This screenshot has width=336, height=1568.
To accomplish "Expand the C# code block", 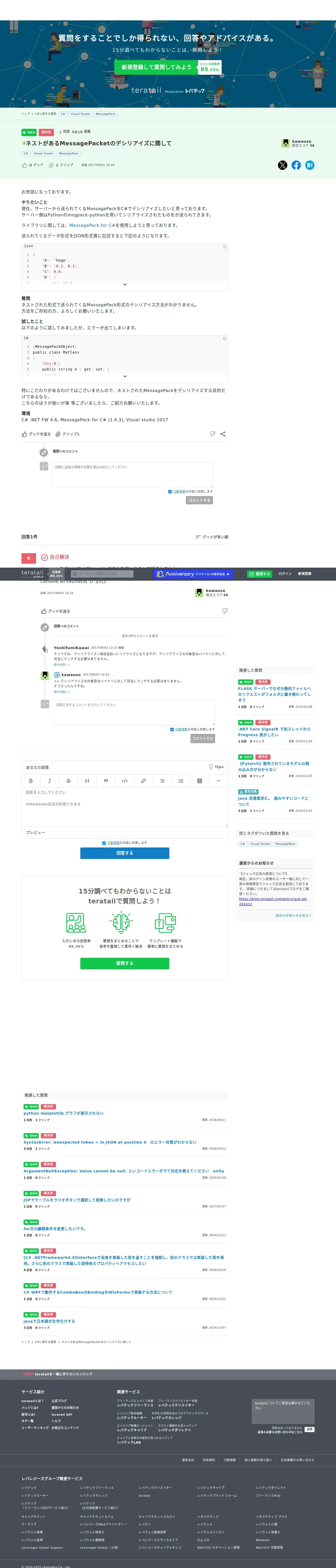I will (125, 376).
